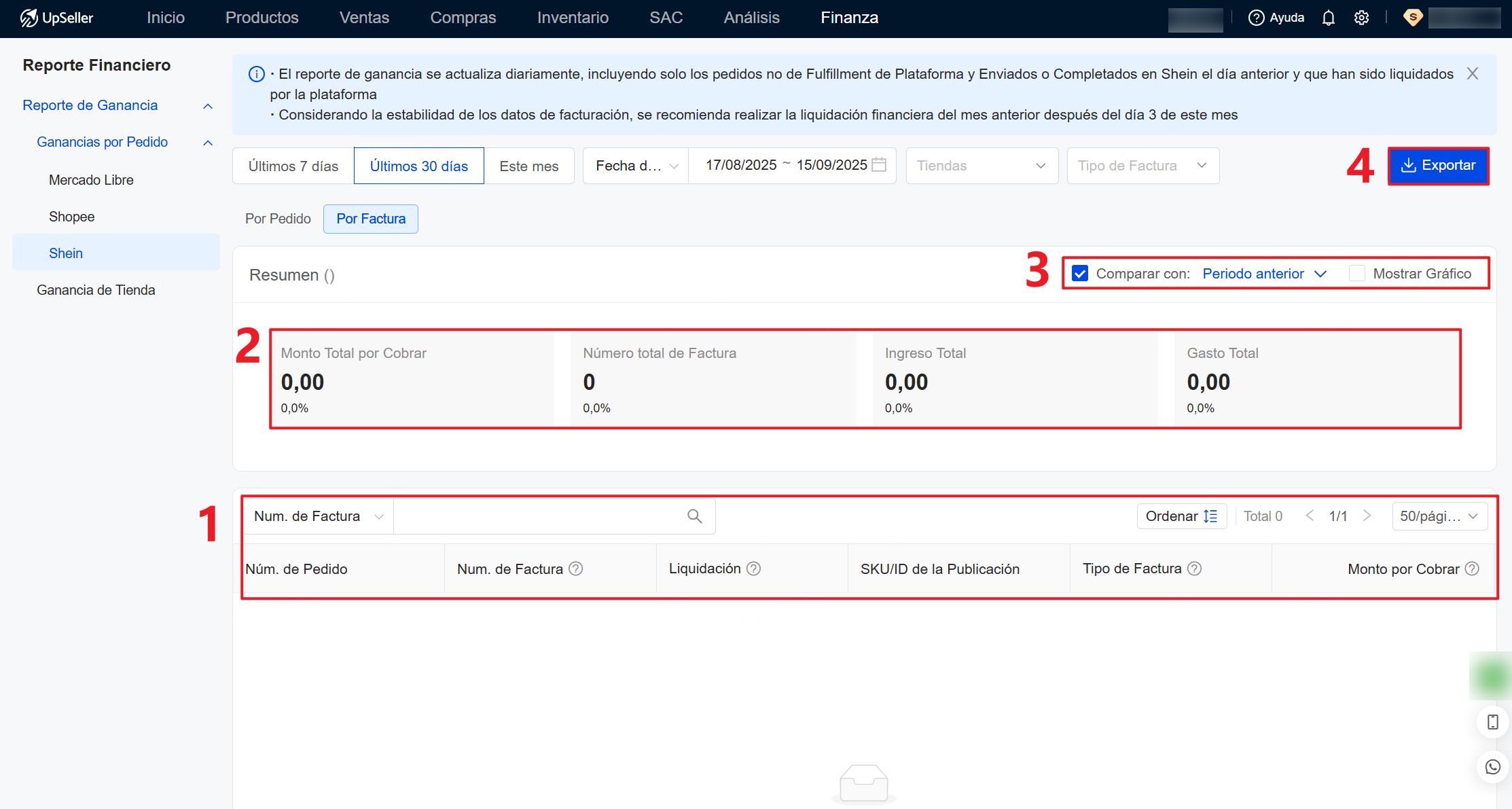Screen dimensions: 1512x809
Task: Click the WhatsApp contact floating icon
Action: pos(1492,767)
